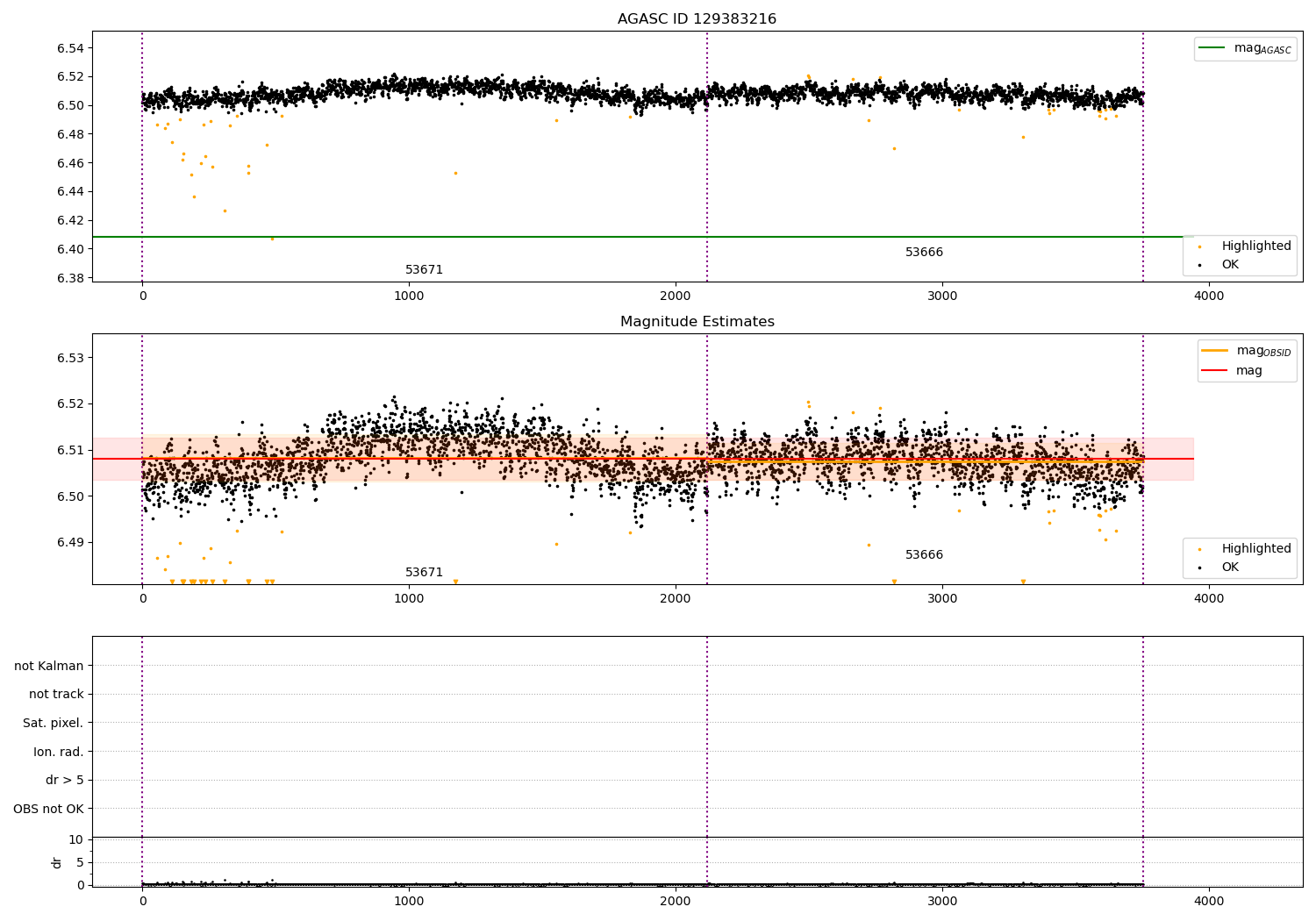This screenshot has height=921, width=1316.
Task: Click the 'Ion. rad.' axis label
Action: 59,753
